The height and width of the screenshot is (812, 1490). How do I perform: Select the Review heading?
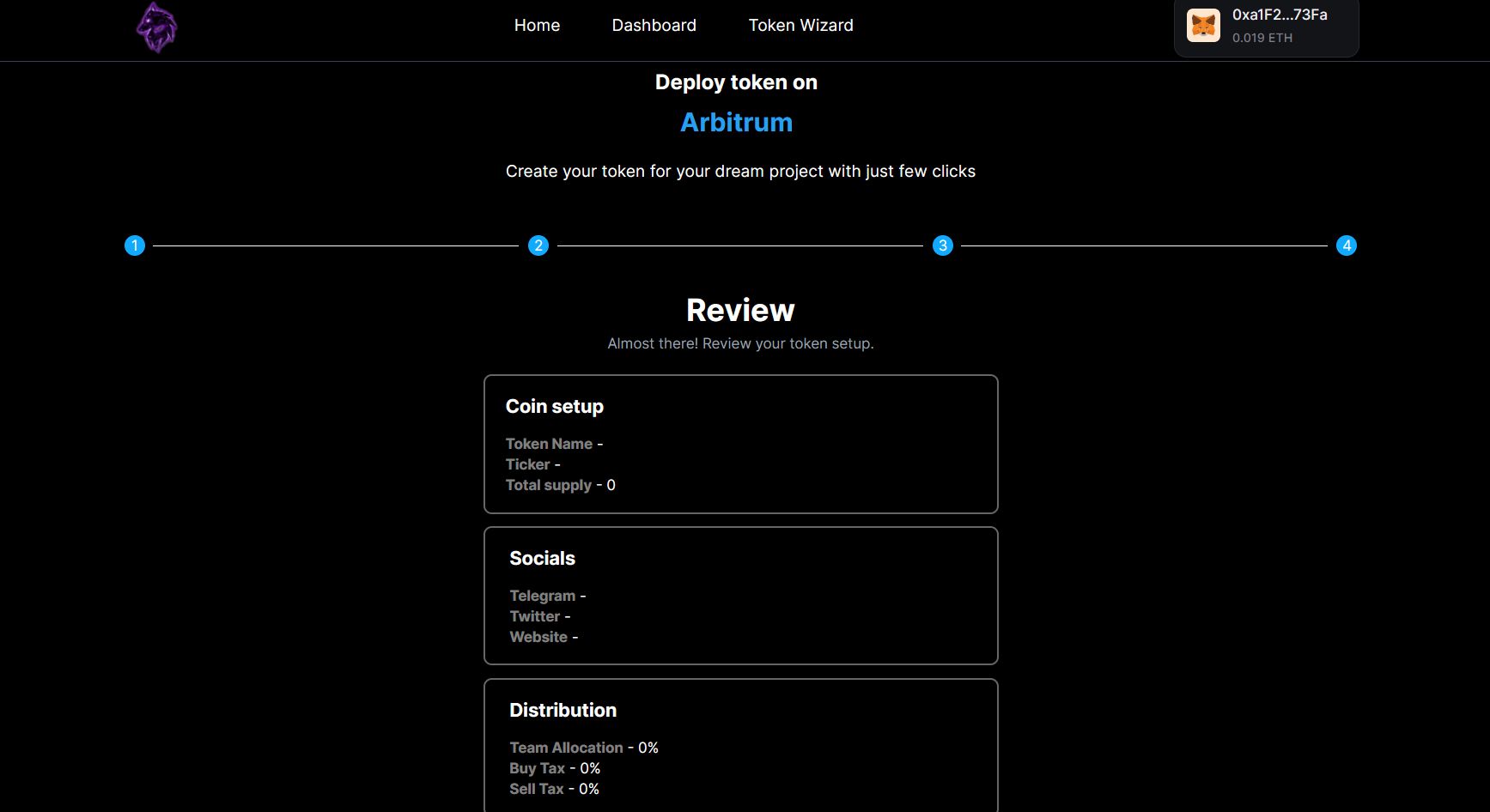(740, 310)
